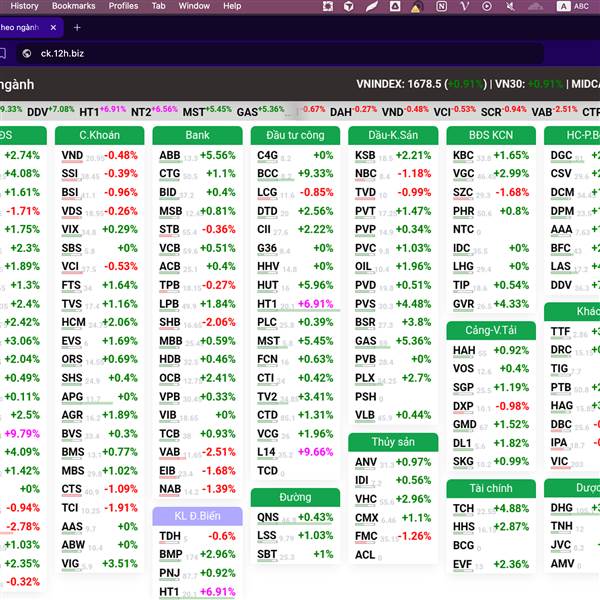Image resolution: width=600 pixels, height=600 pixels.
Task: Click the muted speaker menu bar icon
Action: (510, 6)
